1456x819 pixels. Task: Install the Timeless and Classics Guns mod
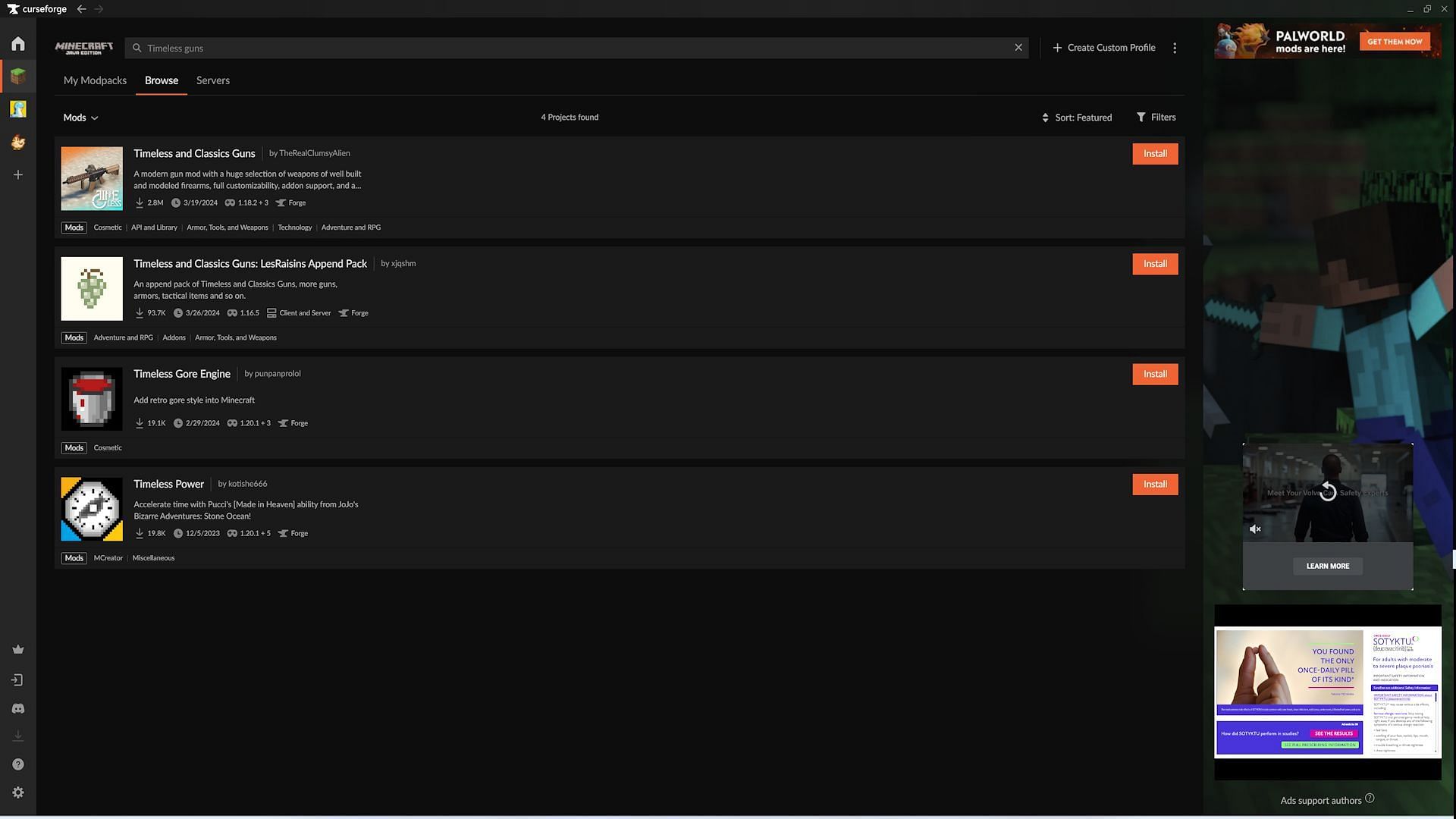1154,154
